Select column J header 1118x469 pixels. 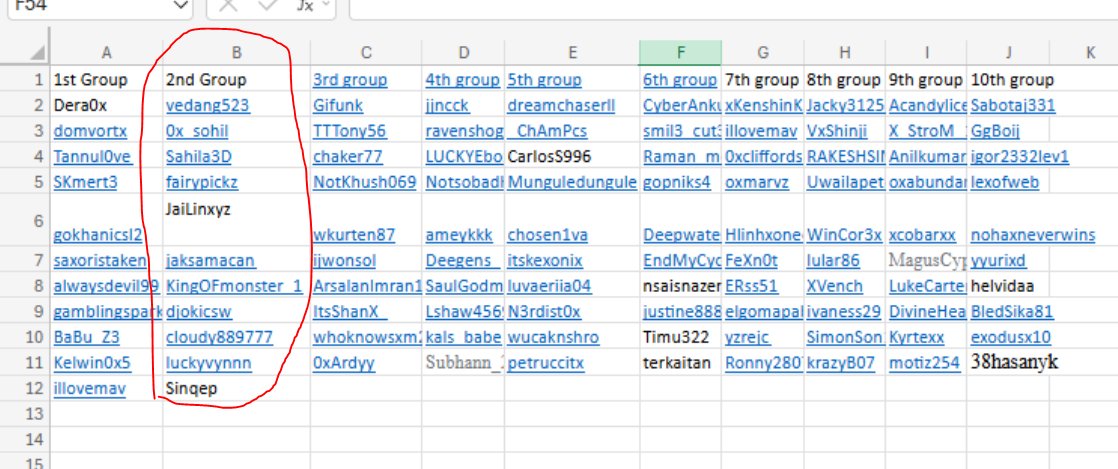[x=1008, y=52]
